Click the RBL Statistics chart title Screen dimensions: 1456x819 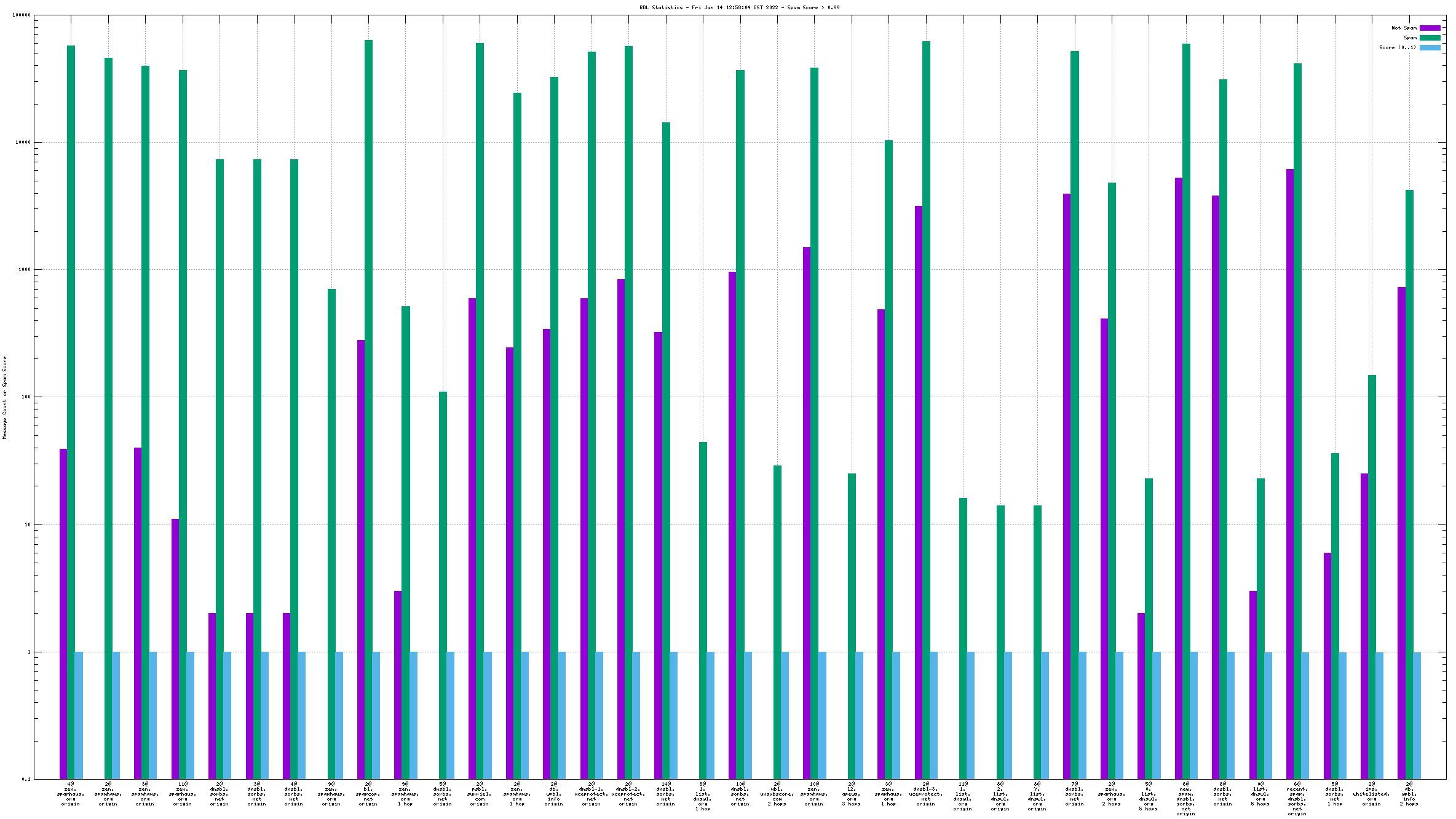coord(739,7)
